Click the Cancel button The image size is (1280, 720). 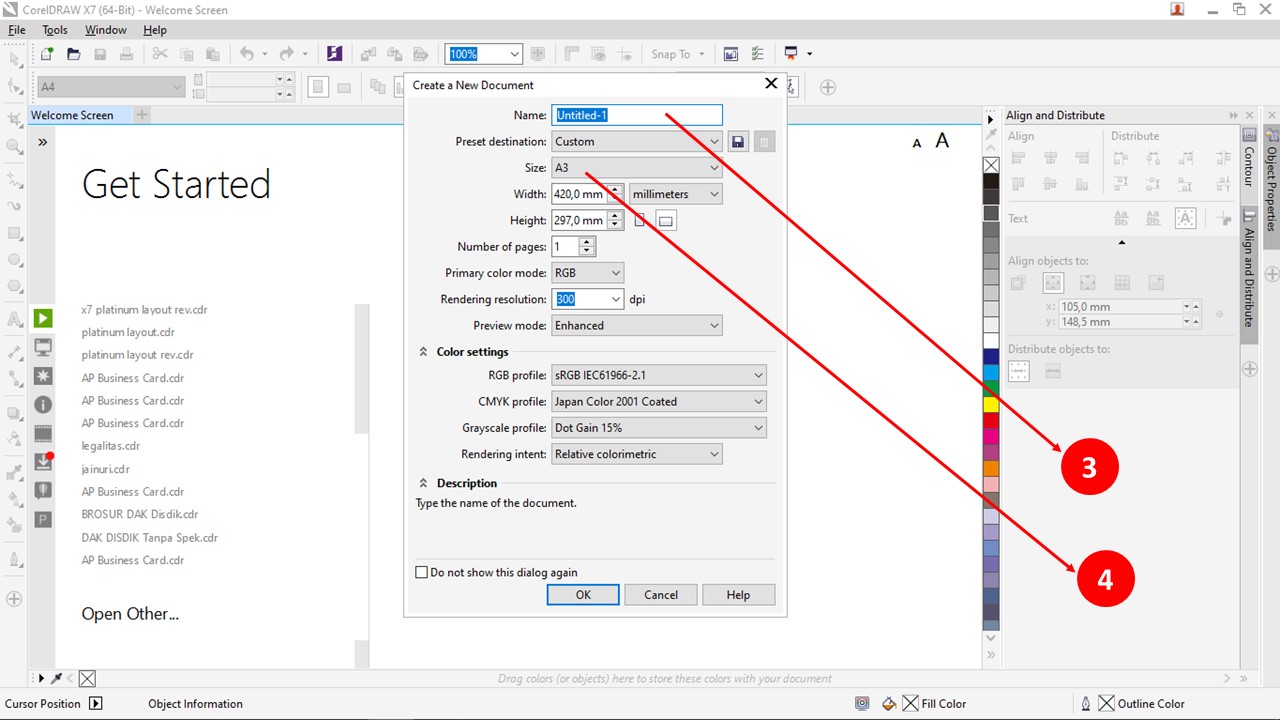pyautogui.click(x=661, y=595)
